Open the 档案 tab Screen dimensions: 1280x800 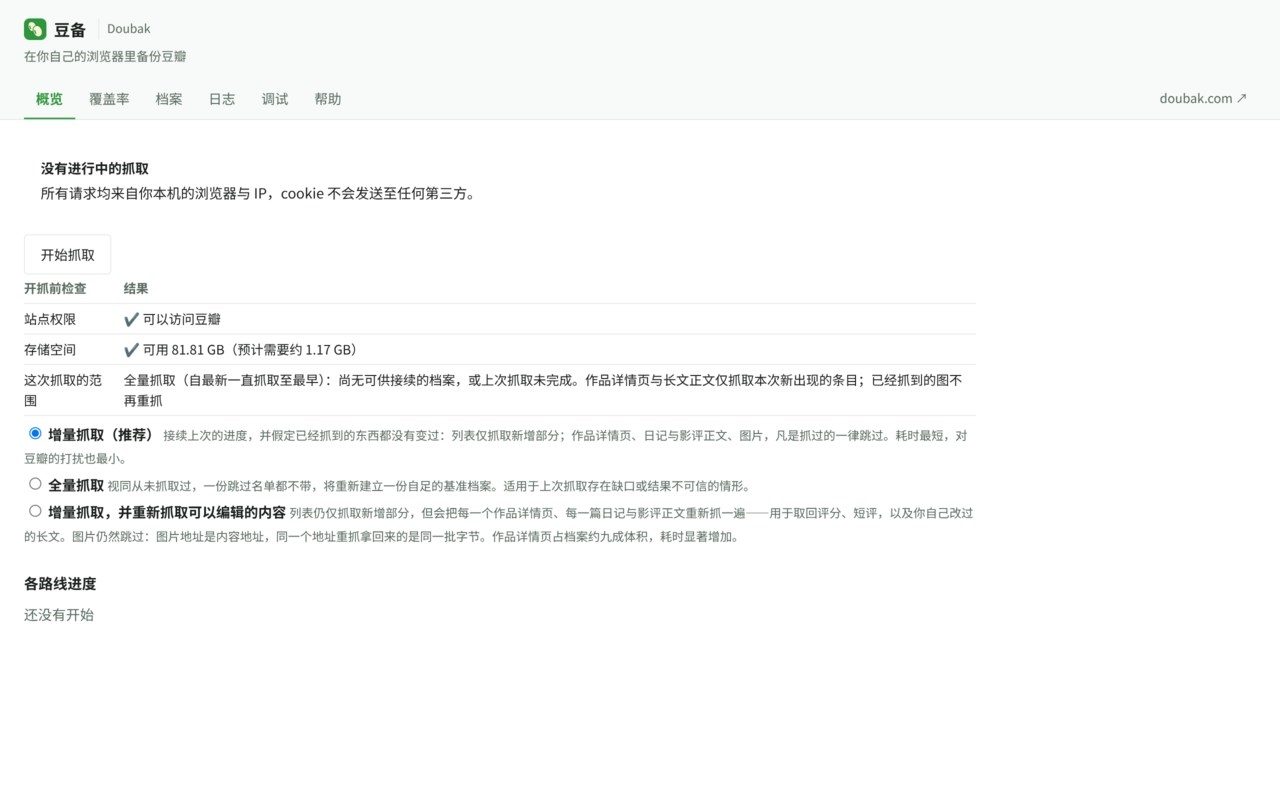[x=169, y=99]
